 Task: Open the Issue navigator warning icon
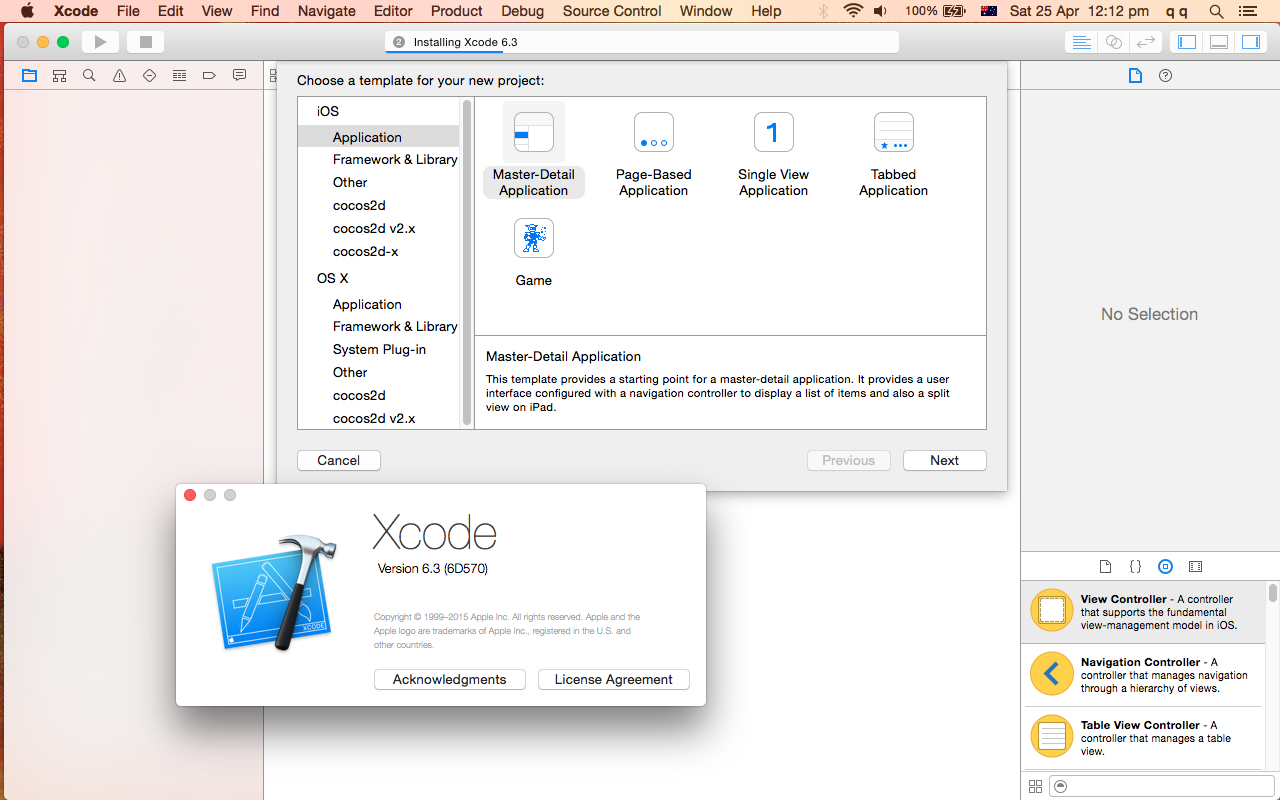[119, 76]
